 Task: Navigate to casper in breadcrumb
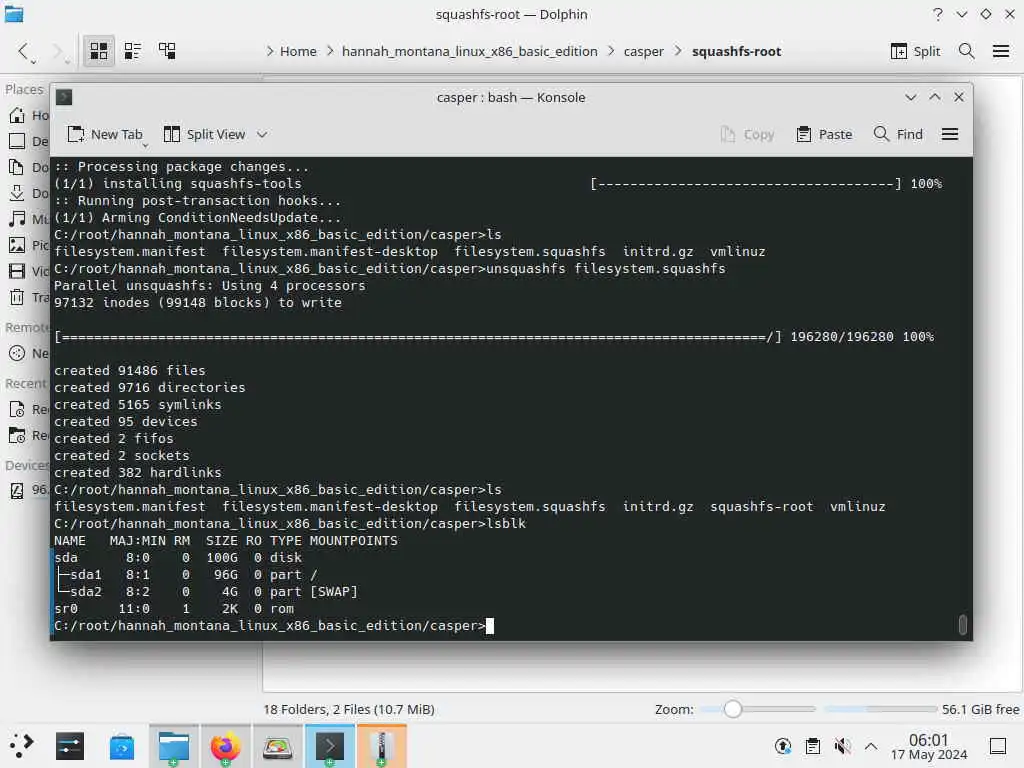pyautogui.click(x=643, y=52)
